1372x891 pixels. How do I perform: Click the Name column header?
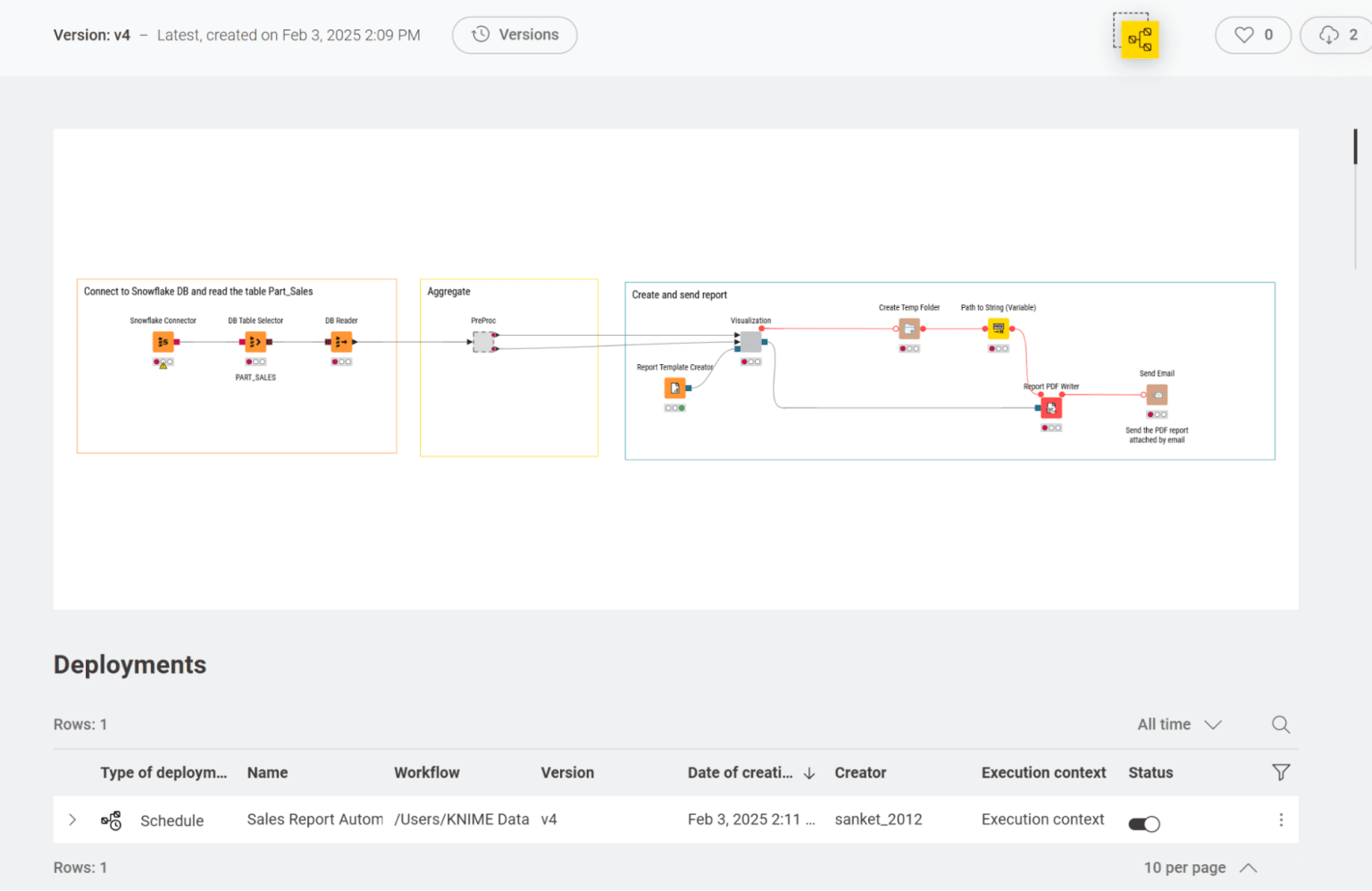click(267, 773)
